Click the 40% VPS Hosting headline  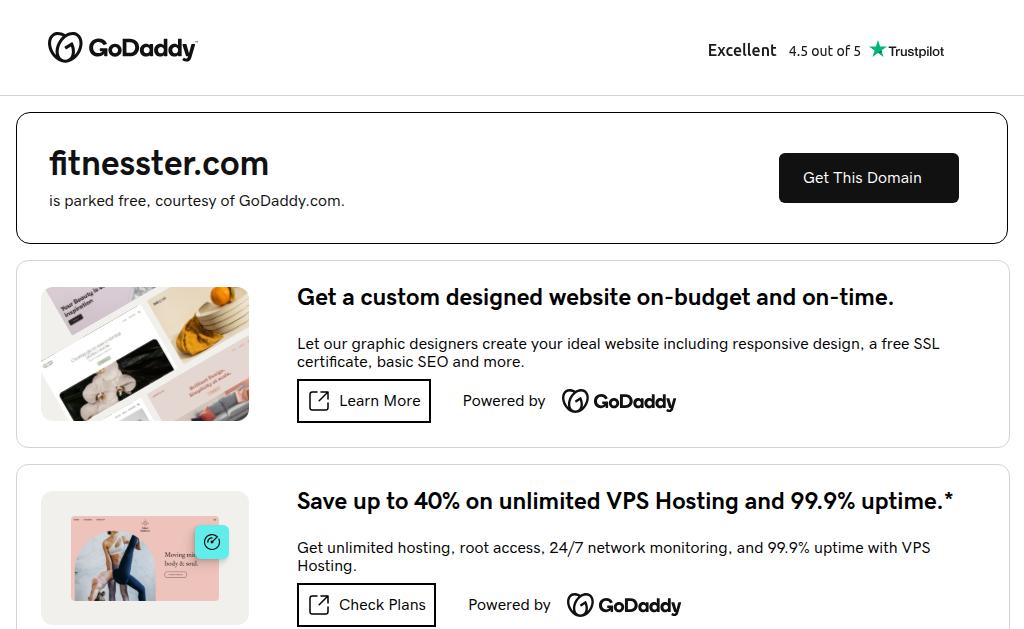[x=625, y=501]
